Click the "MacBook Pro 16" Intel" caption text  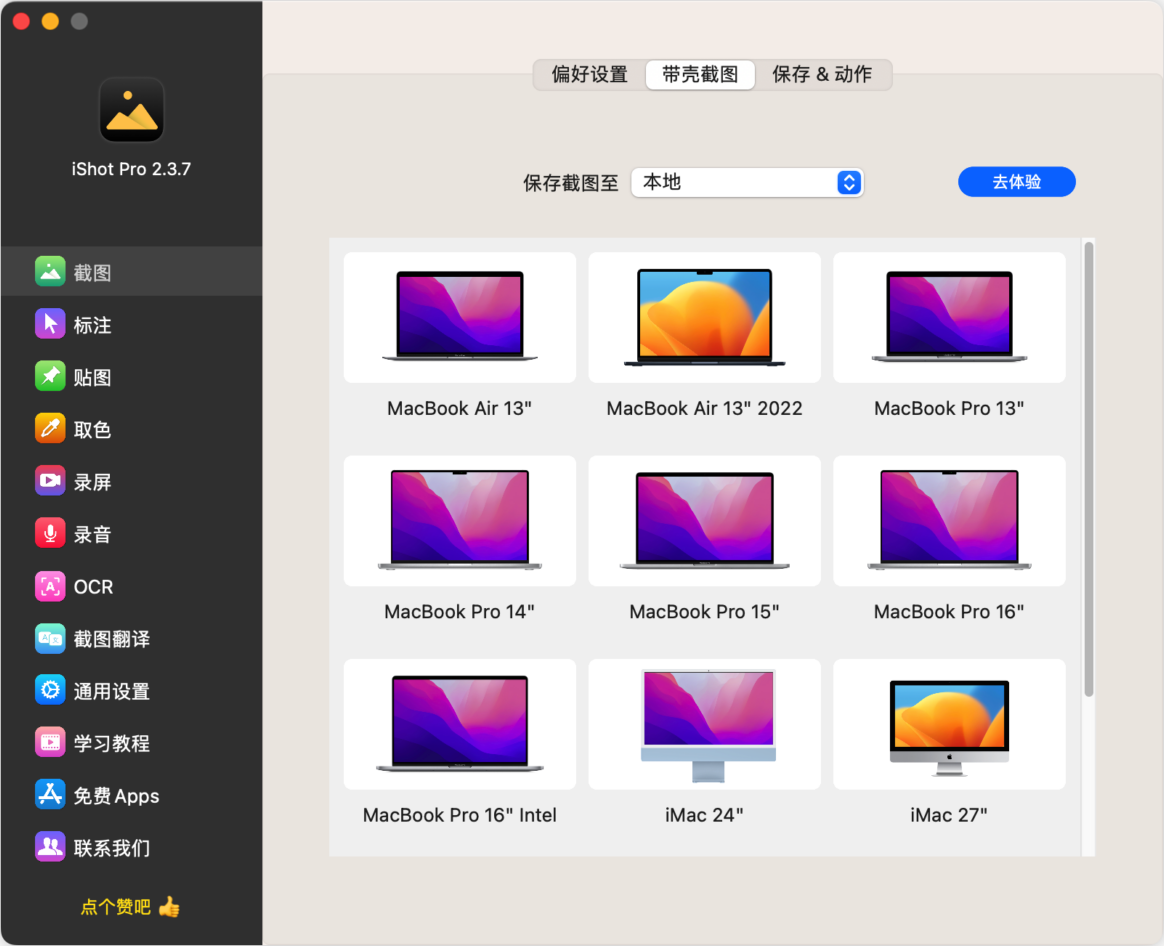(x=460, y=815)
